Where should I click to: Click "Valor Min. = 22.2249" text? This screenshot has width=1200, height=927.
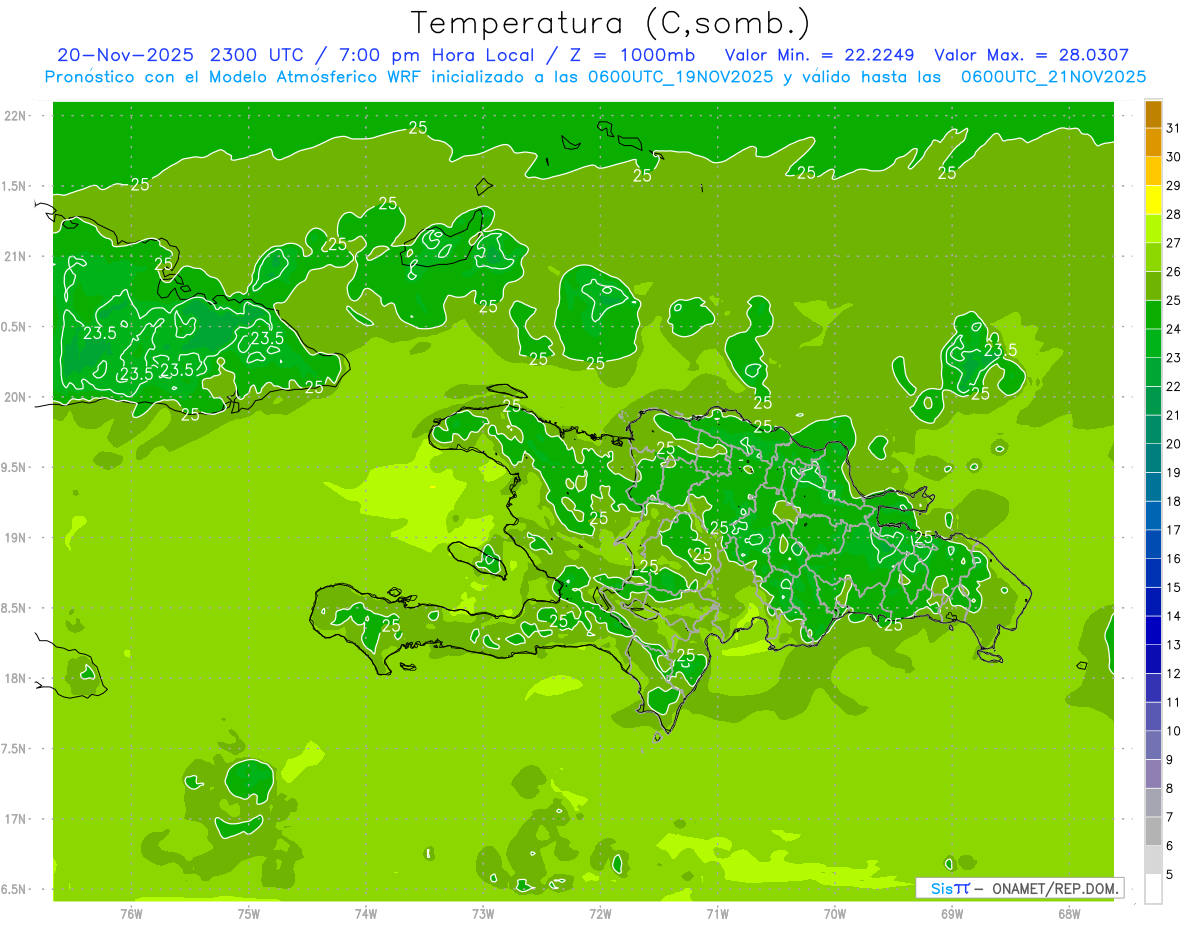coord(819,55)
